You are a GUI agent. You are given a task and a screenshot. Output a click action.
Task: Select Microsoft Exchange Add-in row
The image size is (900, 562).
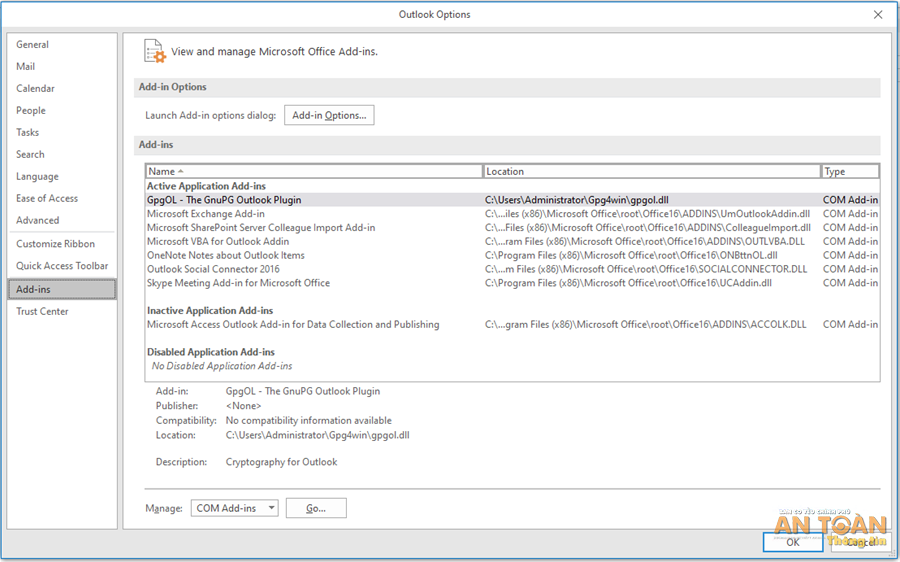(x=206, y=214)
